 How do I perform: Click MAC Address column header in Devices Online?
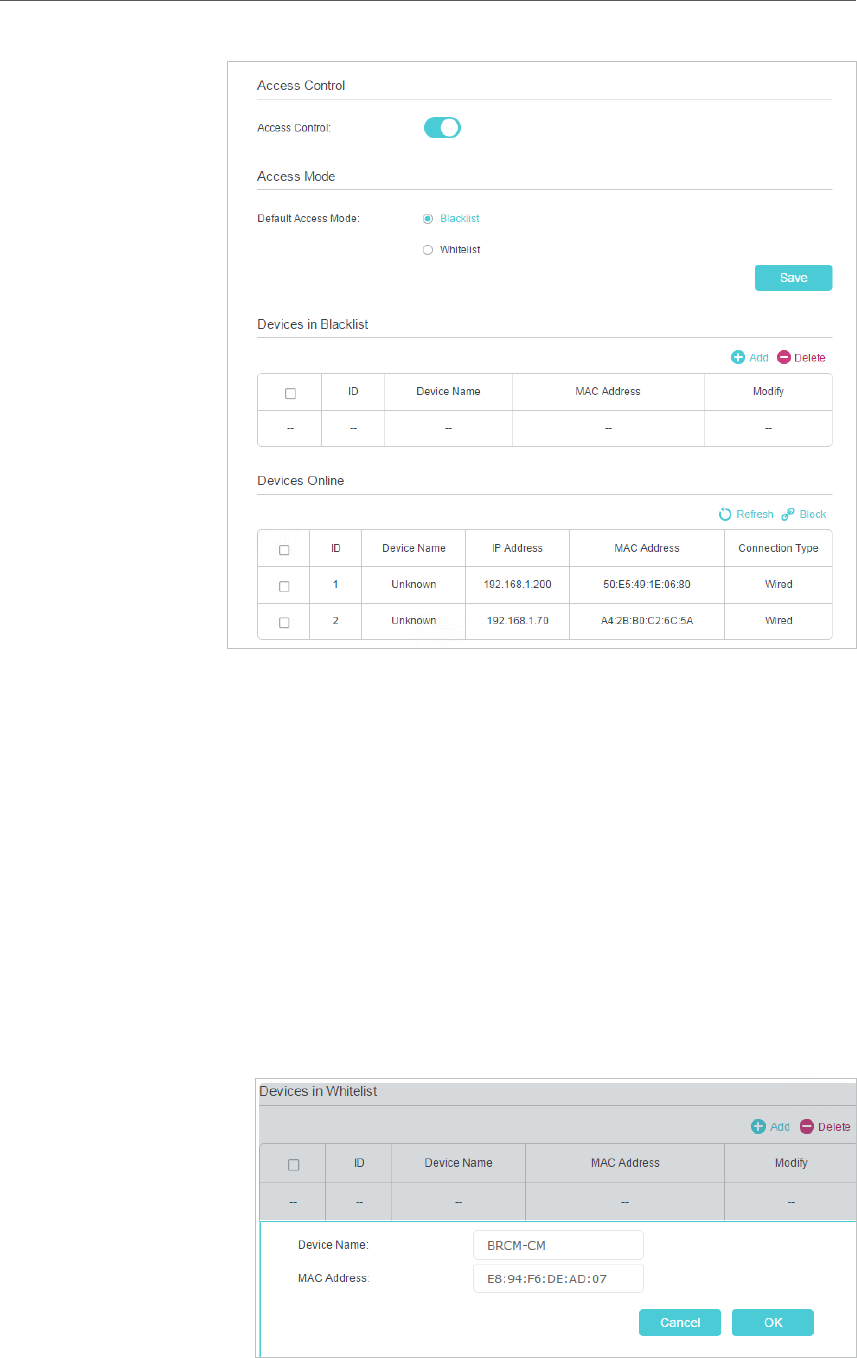pos(647,548)
